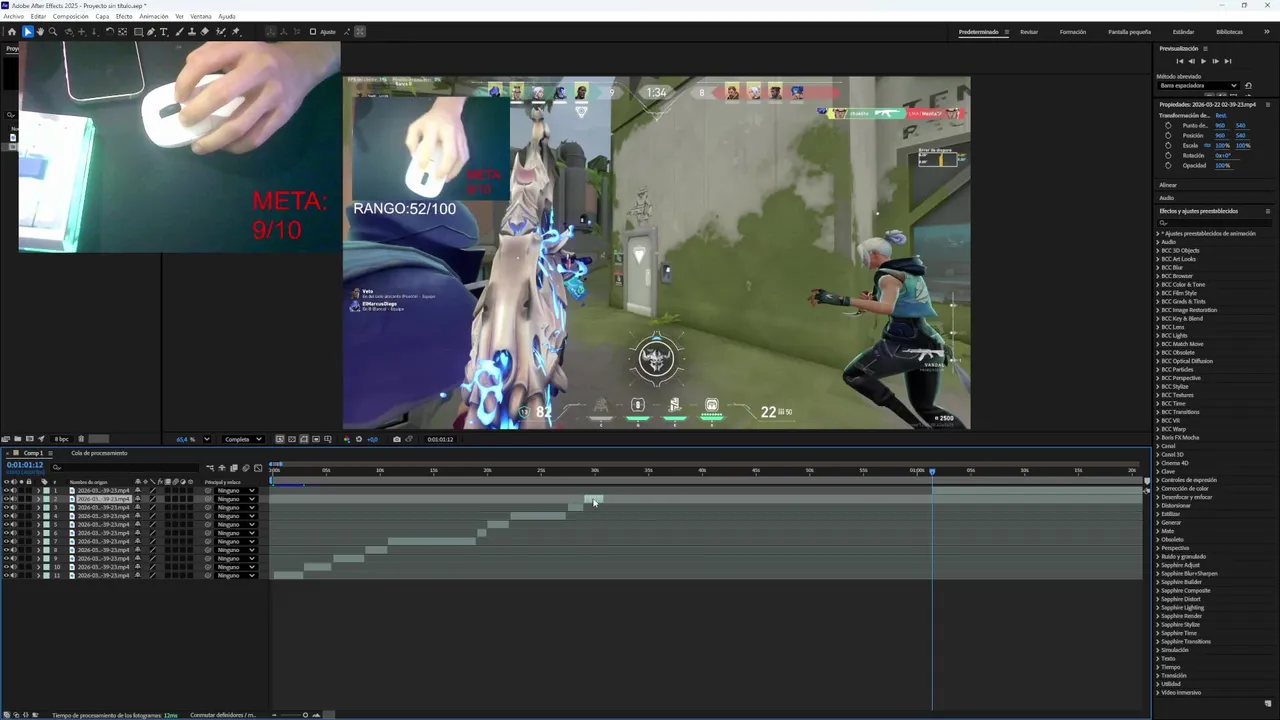Select the Roto Brush tool

[x=220, y=32]
